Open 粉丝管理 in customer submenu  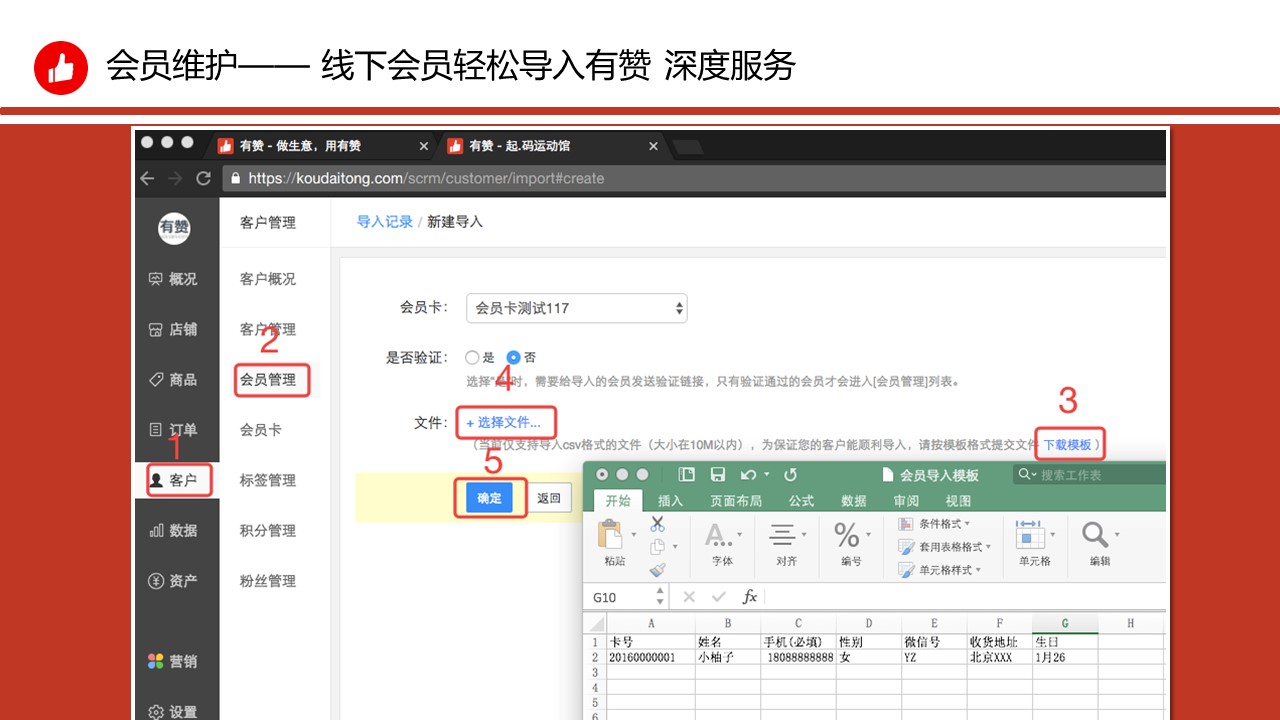click(268, 581)
